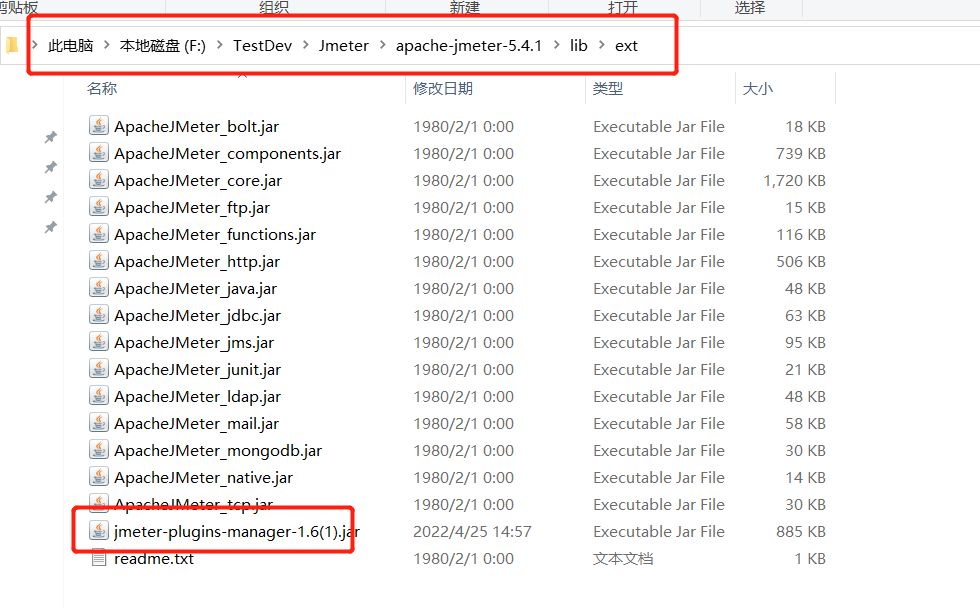Click the folder icon in address bar

click(12, 45)
